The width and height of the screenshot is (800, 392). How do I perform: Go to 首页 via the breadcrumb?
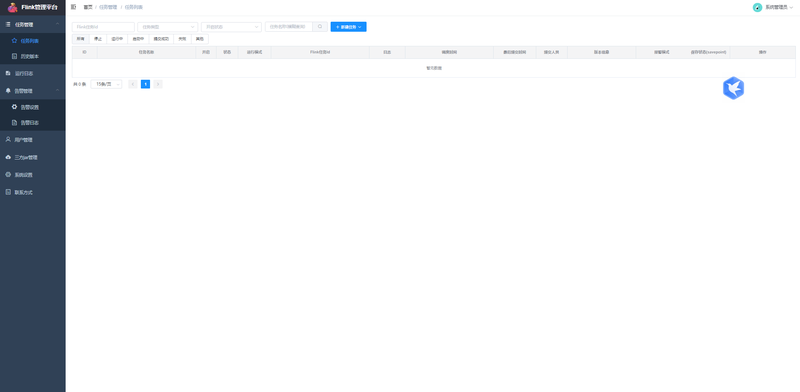(88, 7)
